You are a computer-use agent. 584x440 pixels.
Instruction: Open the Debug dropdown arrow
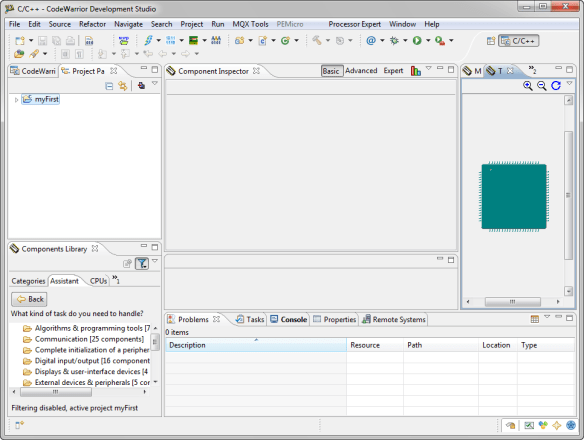pyautogui.click(x=405, y=41)
